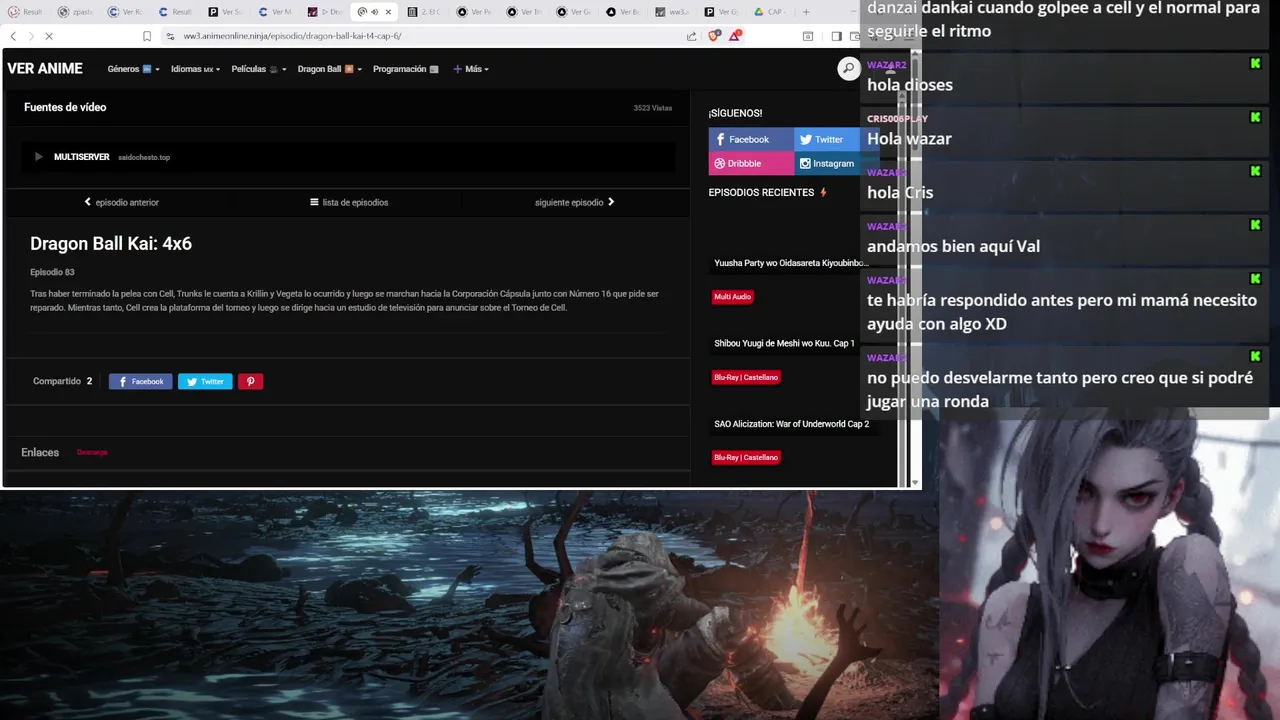
Task: Stop the page from loading
Action: 49,36
